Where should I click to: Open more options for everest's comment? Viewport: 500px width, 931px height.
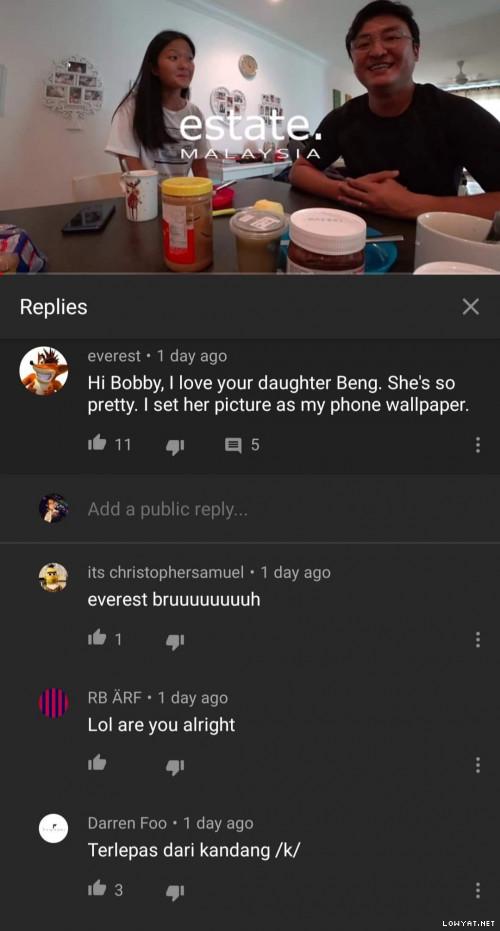[477, 445]
